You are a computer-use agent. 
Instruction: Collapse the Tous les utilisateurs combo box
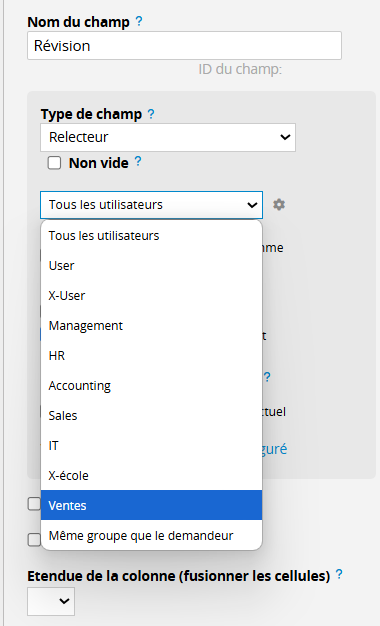pyautogui.click(x=151, y=205)
